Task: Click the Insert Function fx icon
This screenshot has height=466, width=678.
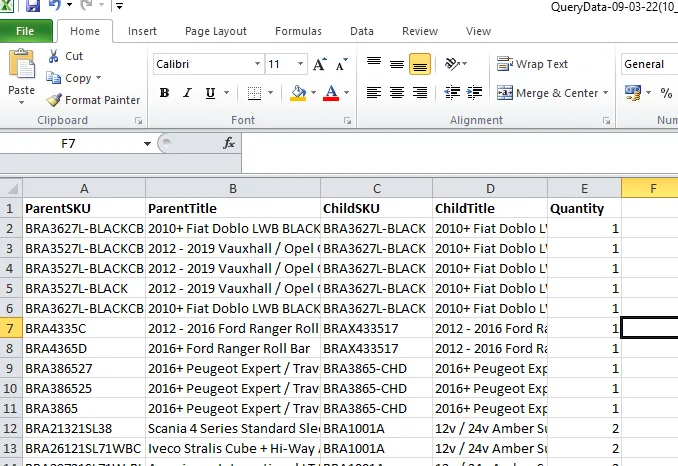Action: pos(229,143)
